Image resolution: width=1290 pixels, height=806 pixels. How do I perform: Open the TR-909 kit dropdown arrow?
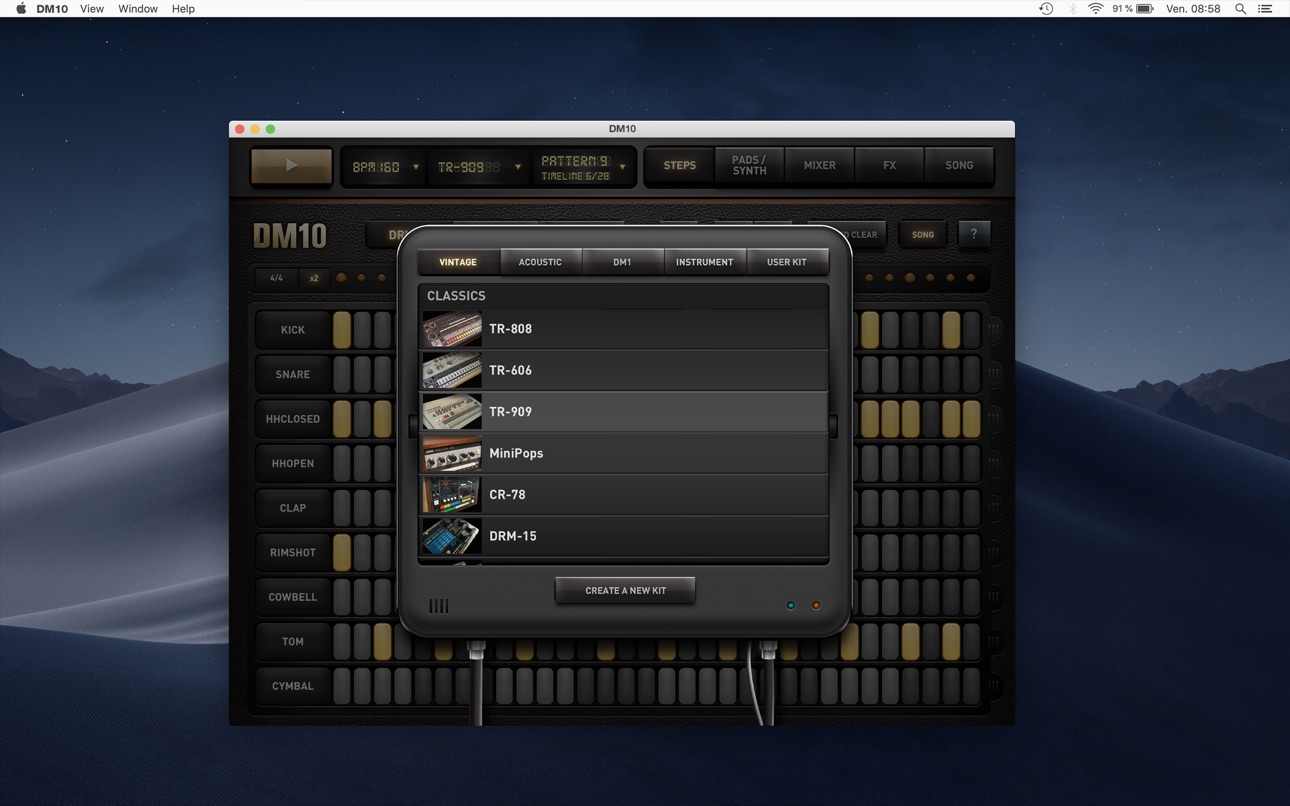517,167
